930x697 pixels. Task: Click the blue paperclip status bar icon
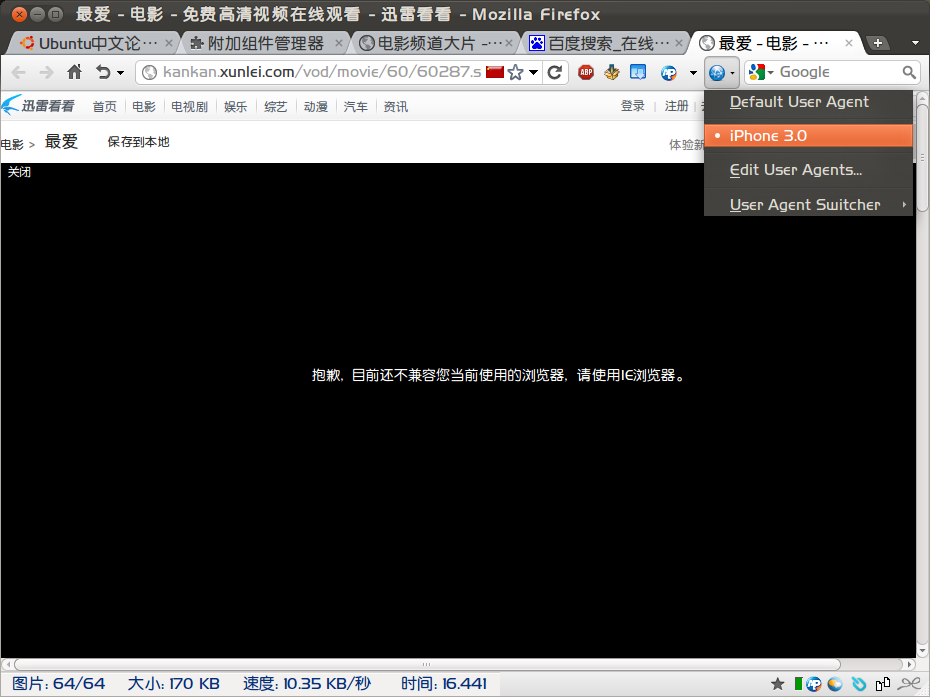click(x=859, y=684)
